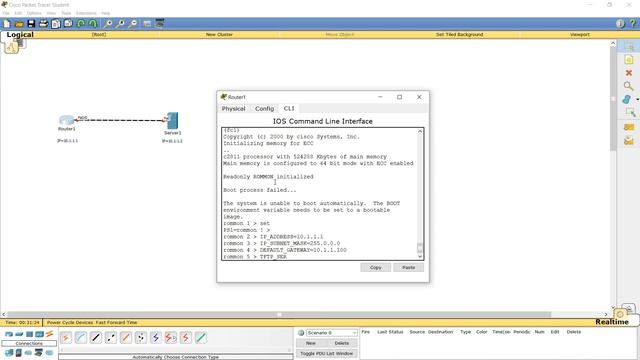The height and width of the screenshot is (360, 640).
Task: Select the Switches device category icon
Action: click(19, 334)
